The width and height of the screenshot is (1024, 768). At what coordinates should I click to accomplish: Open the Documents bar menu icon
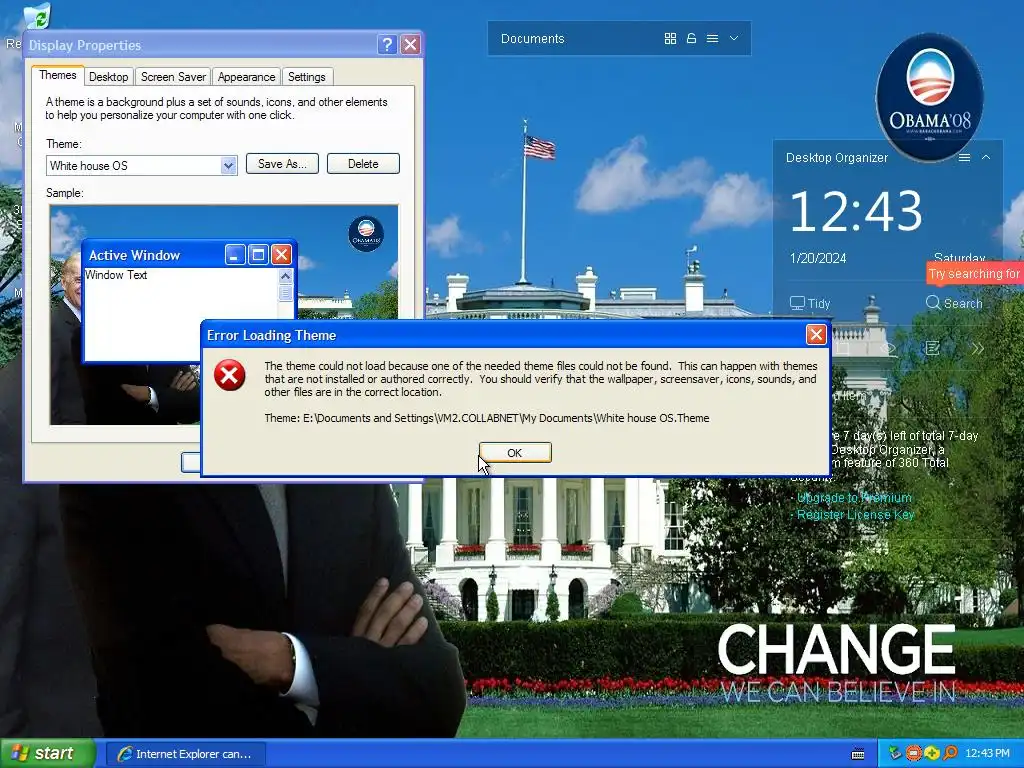tap(712, 39)
